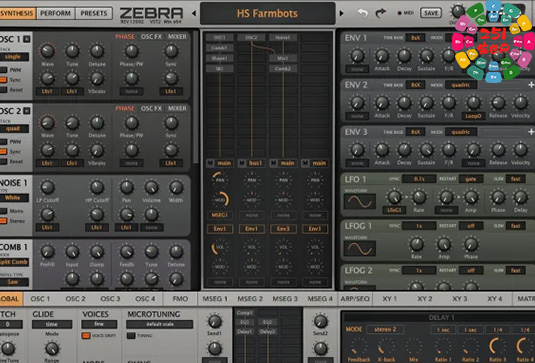Open OSC 2 stack mode quad dropdown
Image resolution: width=535 pixels, height=363 pixels.
tap(14, 129)
